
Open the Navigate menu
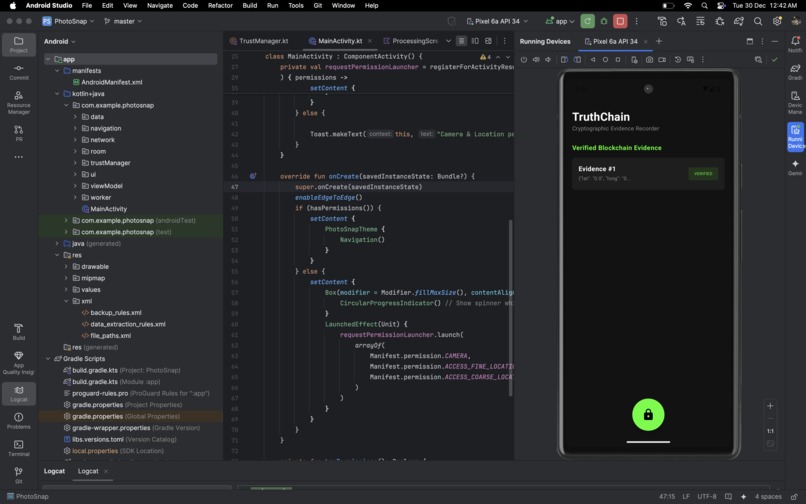[160, 6]
